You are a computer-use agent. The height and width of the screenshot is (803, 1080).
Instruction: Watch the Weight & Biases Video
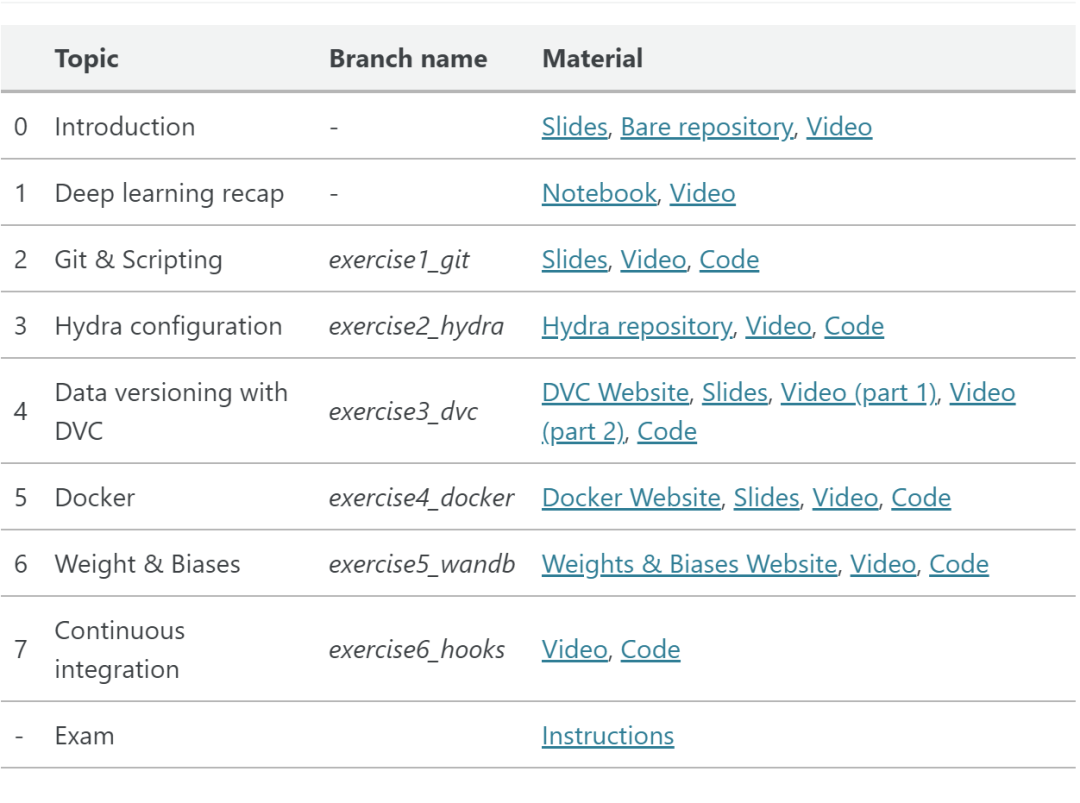pos(883,564)
